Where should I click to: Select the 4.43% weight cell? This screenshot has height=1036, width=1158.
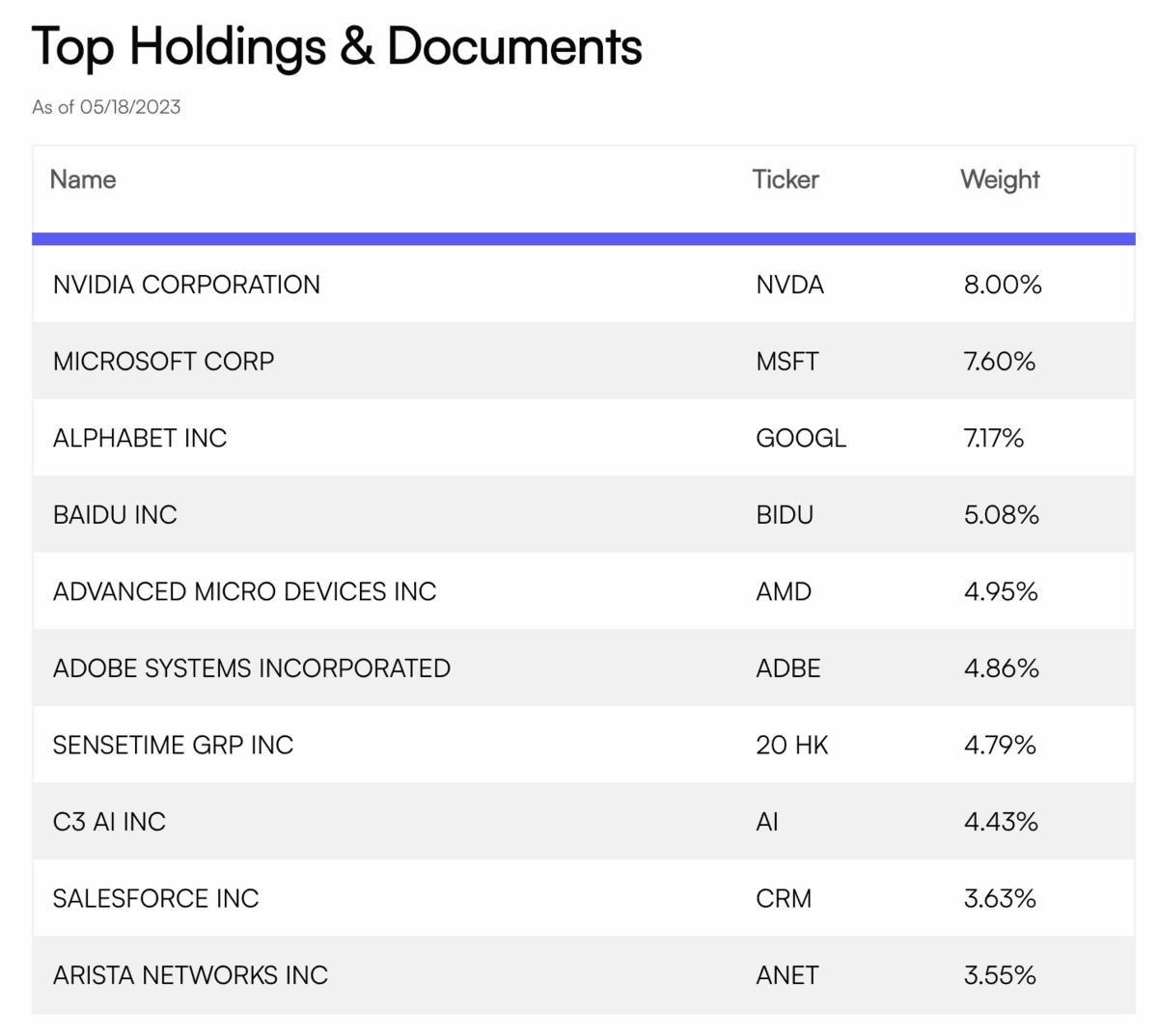point(1001,822)
